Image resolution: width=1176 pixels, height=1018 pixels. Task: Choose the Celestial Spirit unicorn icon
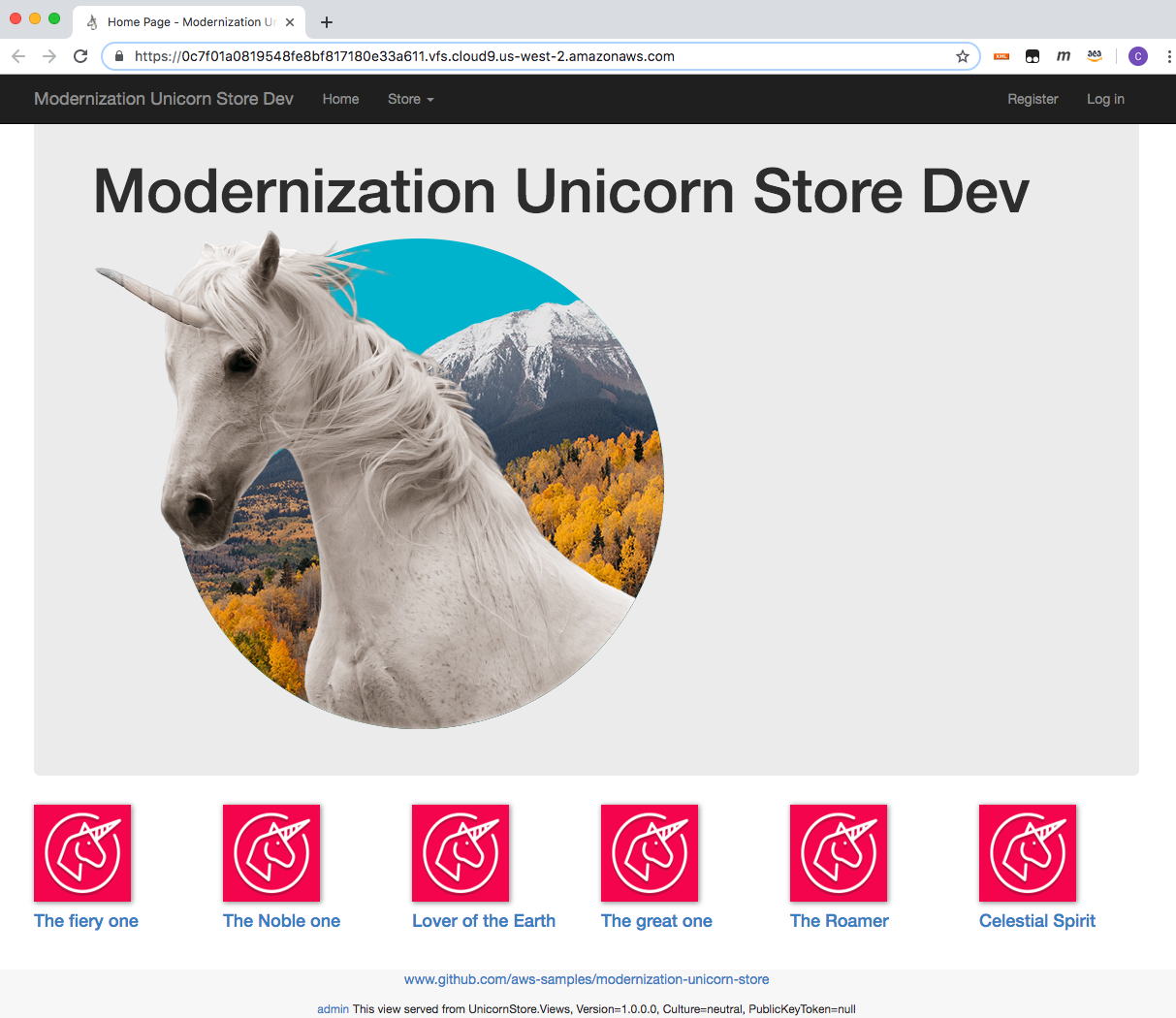(1028, 853)
